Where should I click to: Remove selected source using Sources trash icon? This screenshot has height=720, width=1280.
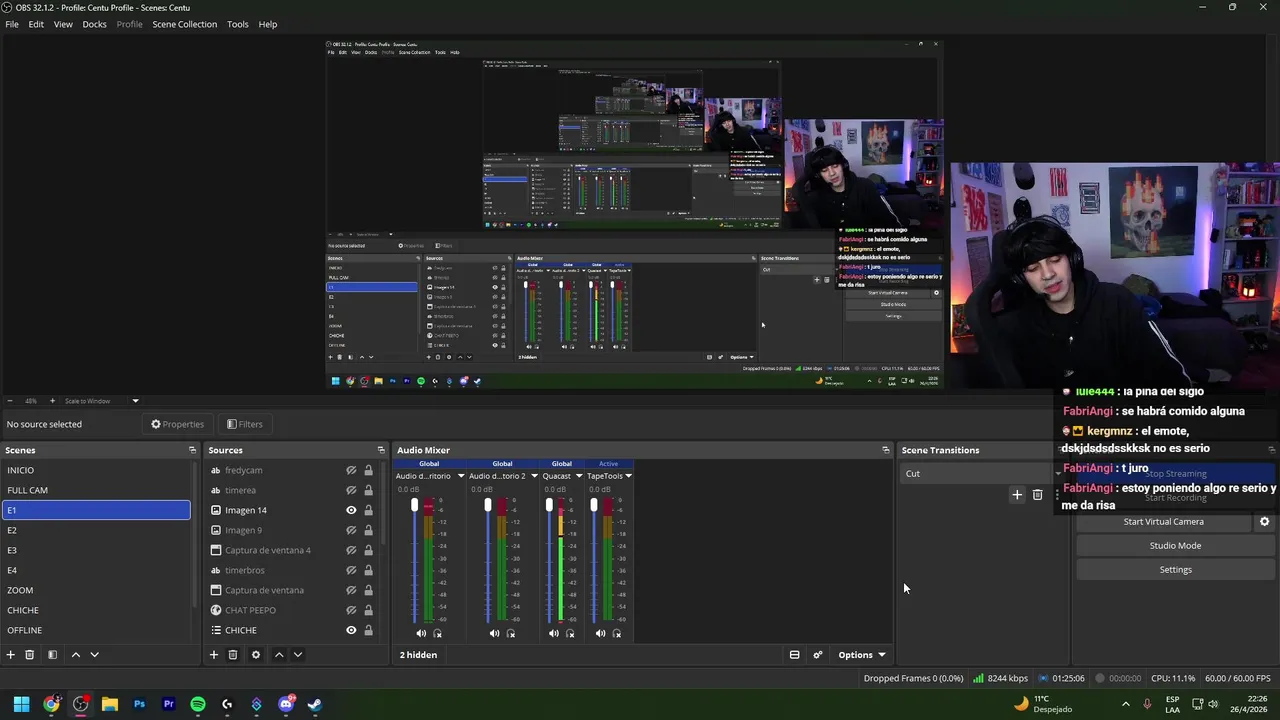click(233, 655)
